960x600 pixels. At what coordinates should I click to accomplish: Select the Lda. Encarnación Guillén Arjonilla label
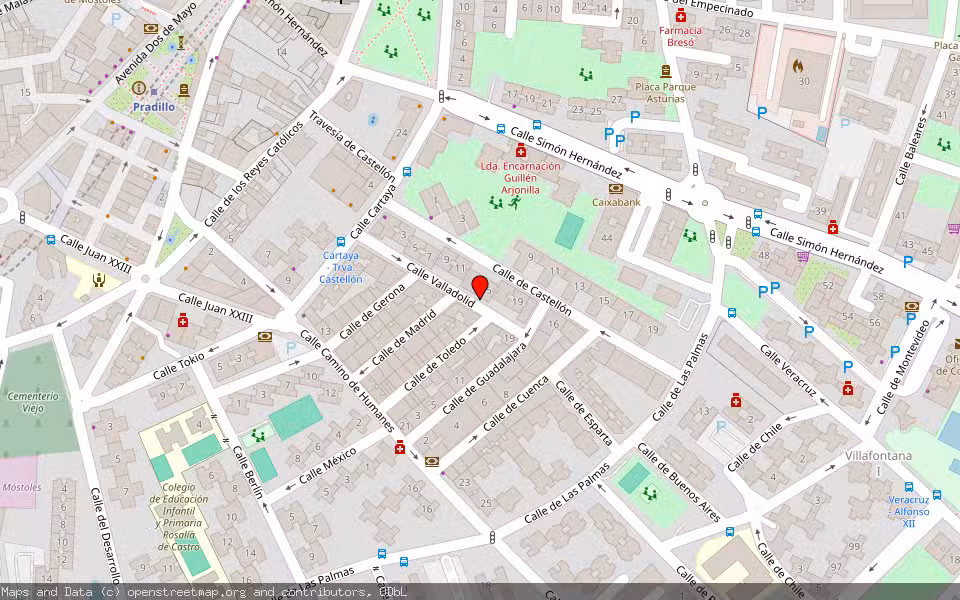(x=521, y=177)
